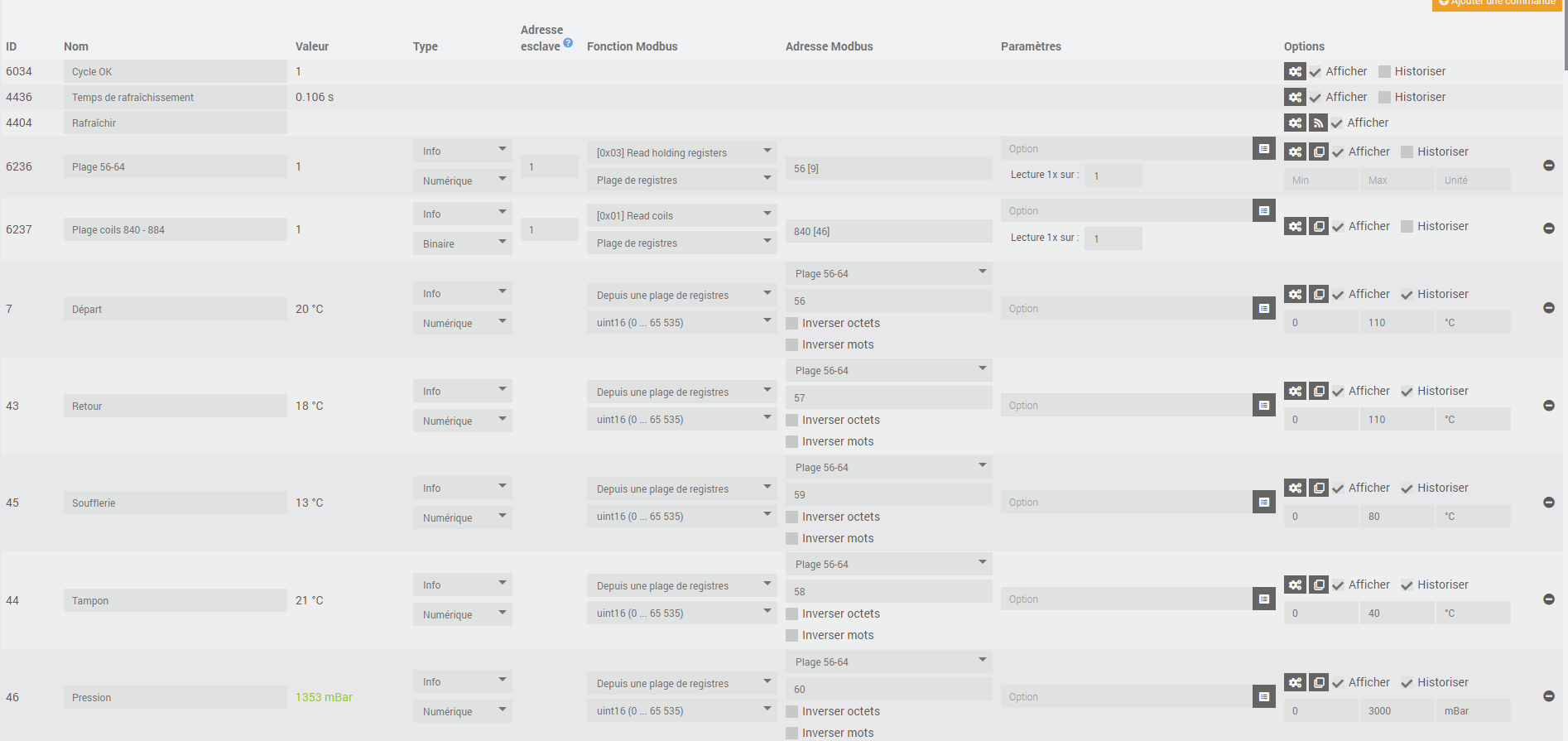This screenshot has height=741, width=1568.
Task: Uncheck Afficher for Plage coils 840 - 884
Action: pyautogui.click(x=1338, y=227)
